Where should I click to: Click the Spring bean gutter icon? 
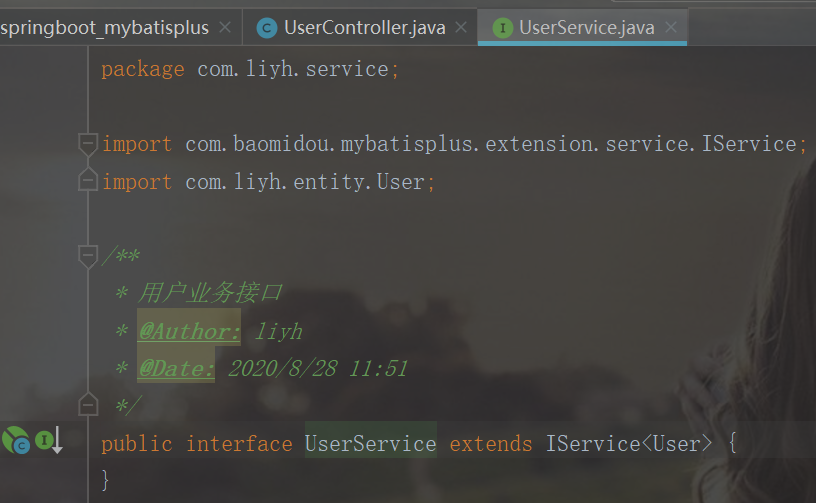(16, 441)
